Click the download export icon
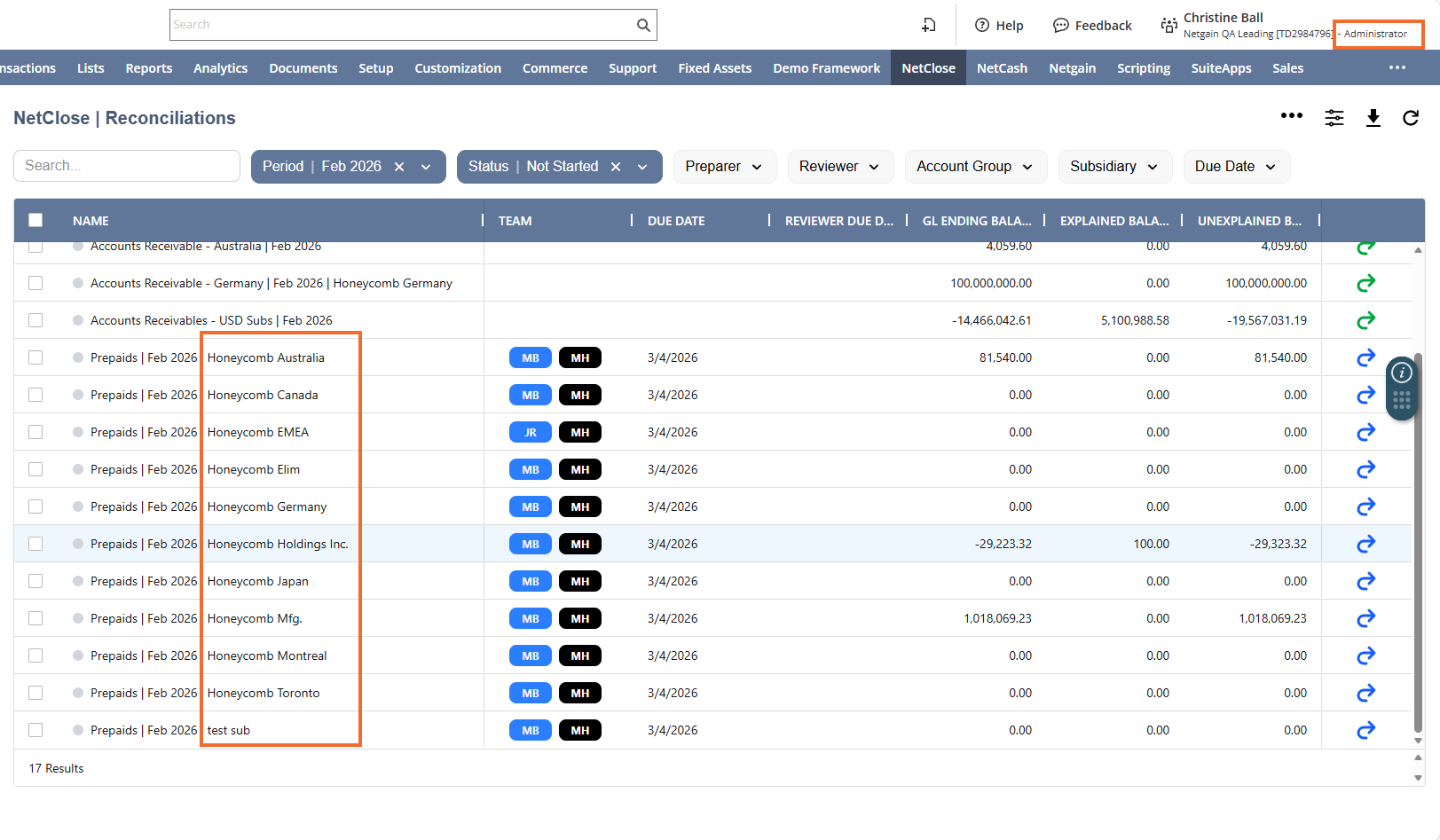This screenshot has width=1440, height=840. point(1373,118)
